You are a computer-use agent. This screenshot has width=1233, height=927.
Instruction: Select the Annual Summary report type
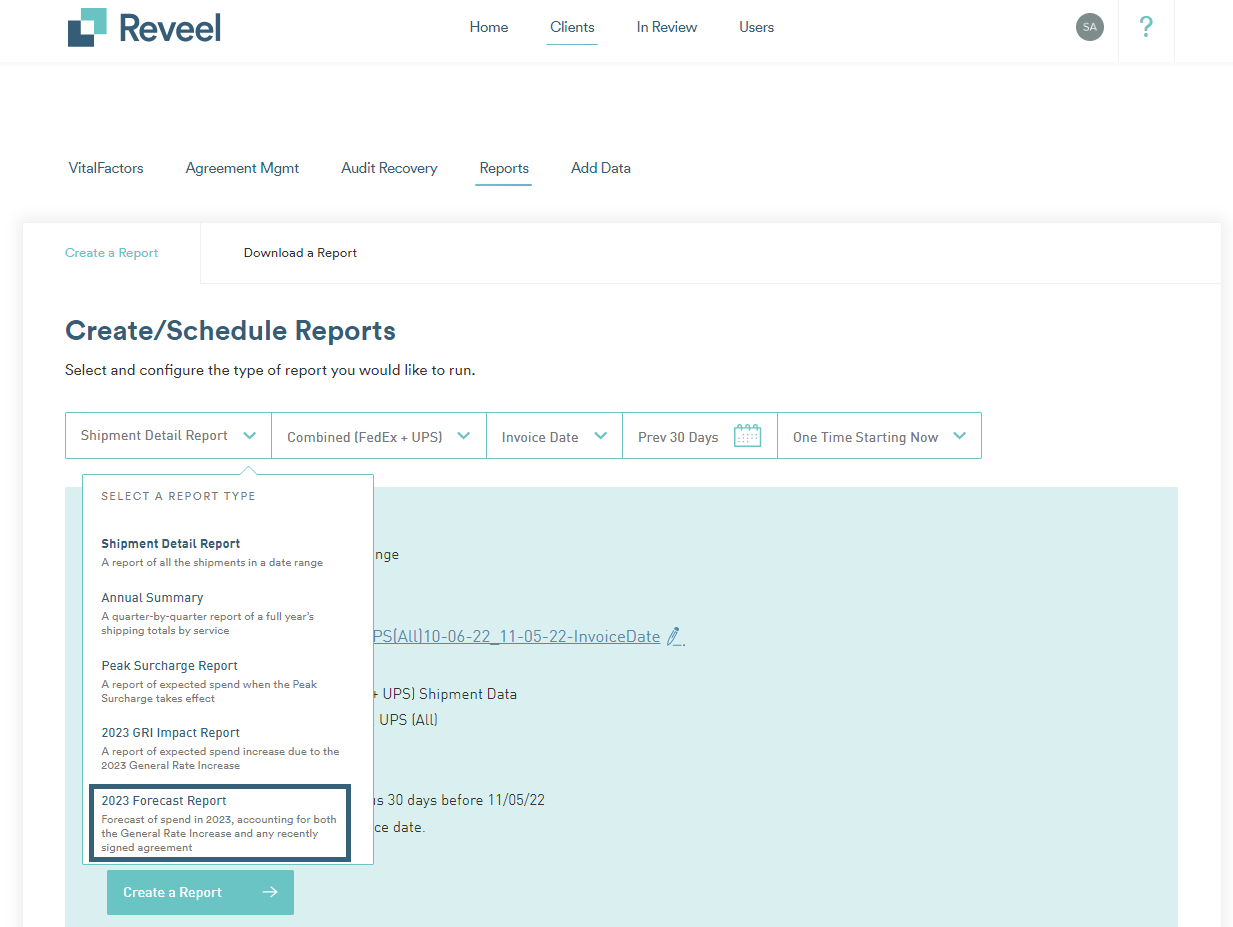[152, 597]
